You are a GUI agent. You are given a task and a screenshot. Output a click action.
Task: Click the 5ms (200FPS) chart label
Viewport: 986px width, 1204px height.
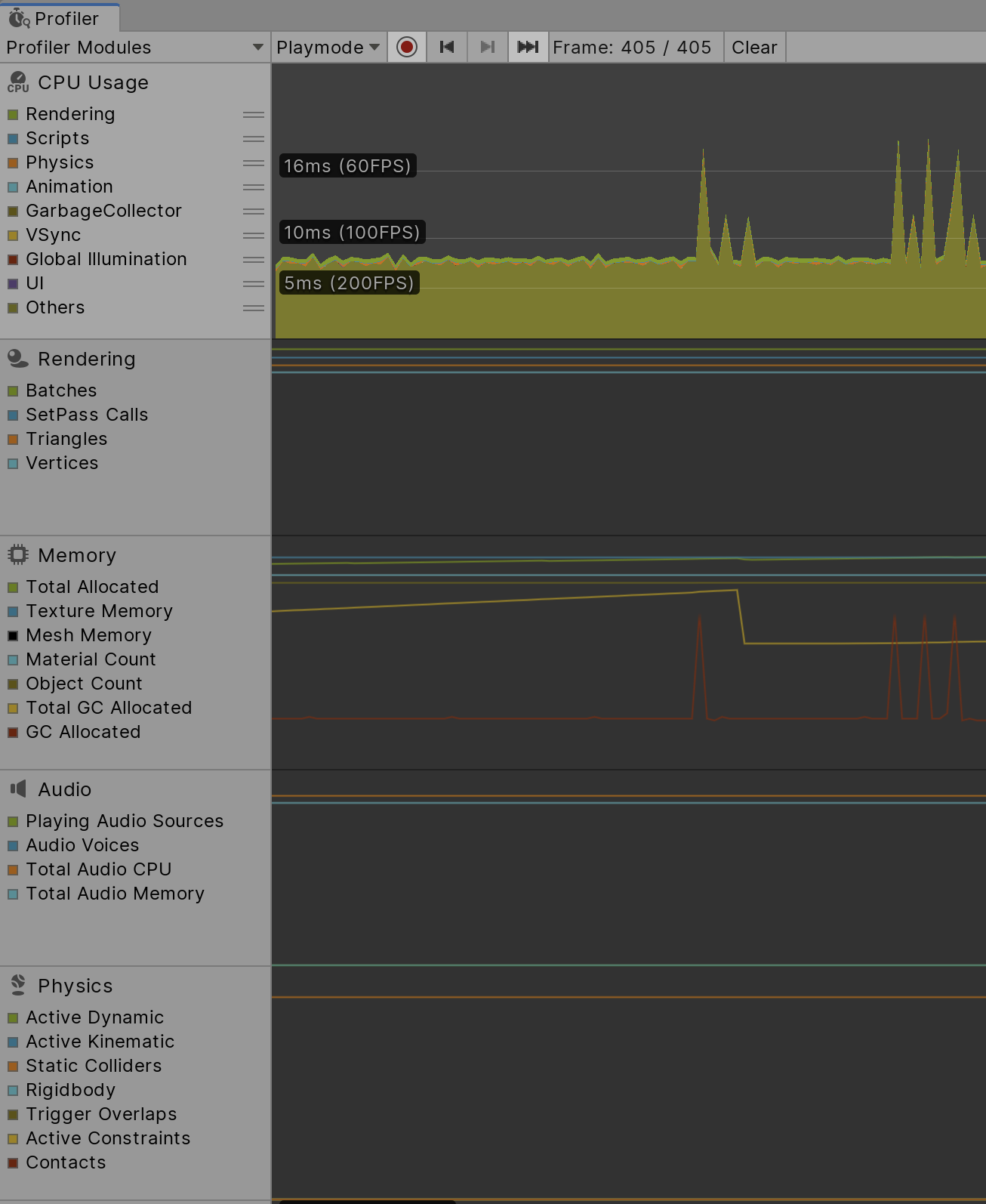click(349, 283)
